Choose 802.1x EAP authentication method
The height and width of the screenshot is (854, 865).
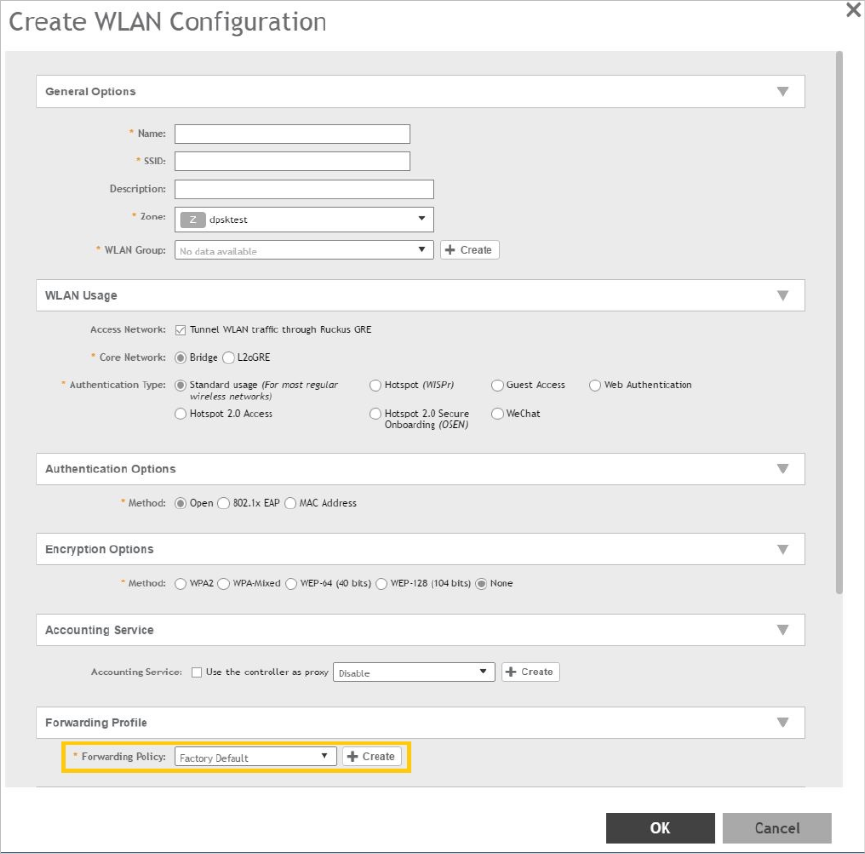point(224,503)
